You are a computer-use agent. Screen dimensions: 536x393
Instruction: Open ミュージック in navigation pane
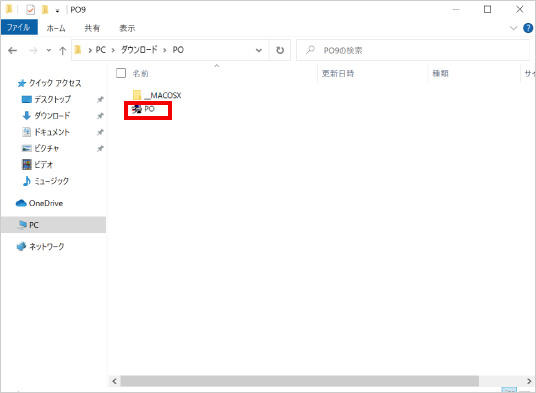[x=45, y=181]
